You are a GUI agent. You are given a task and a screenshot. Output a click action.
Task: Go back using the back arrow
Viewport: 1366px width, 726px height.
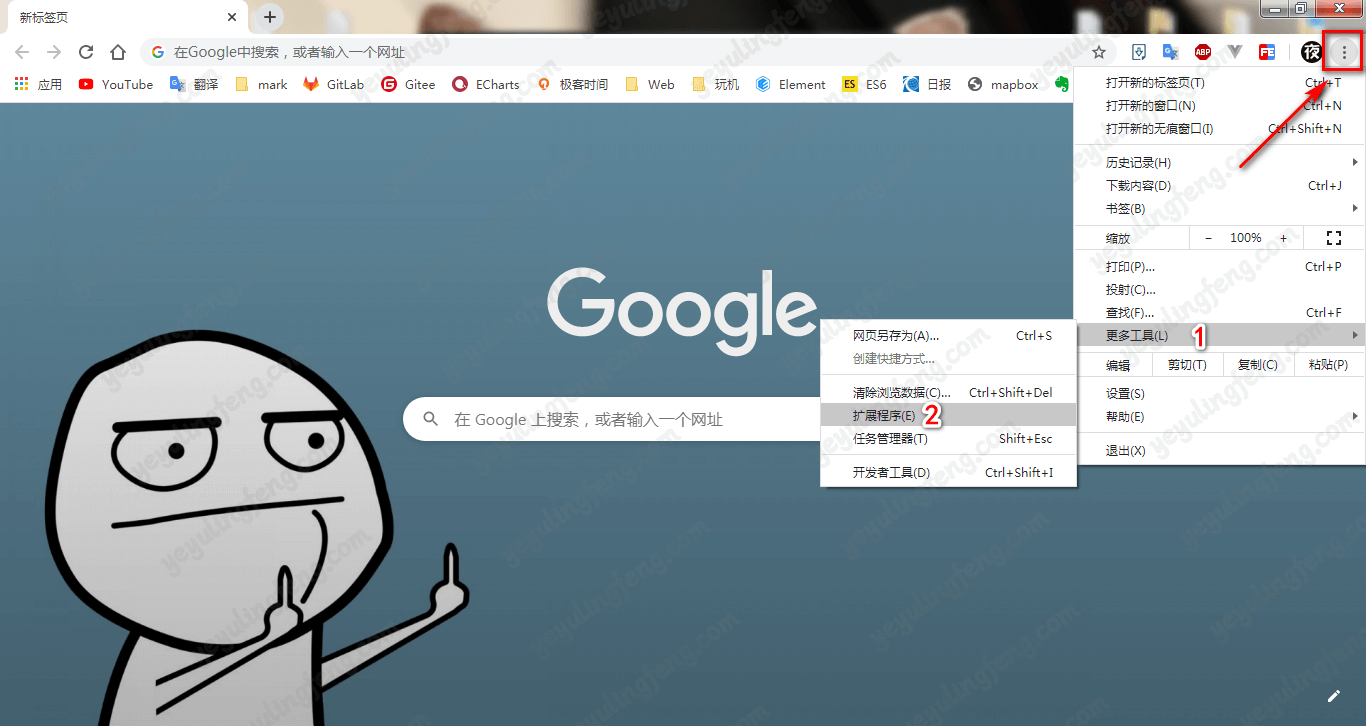pos(22,52)
